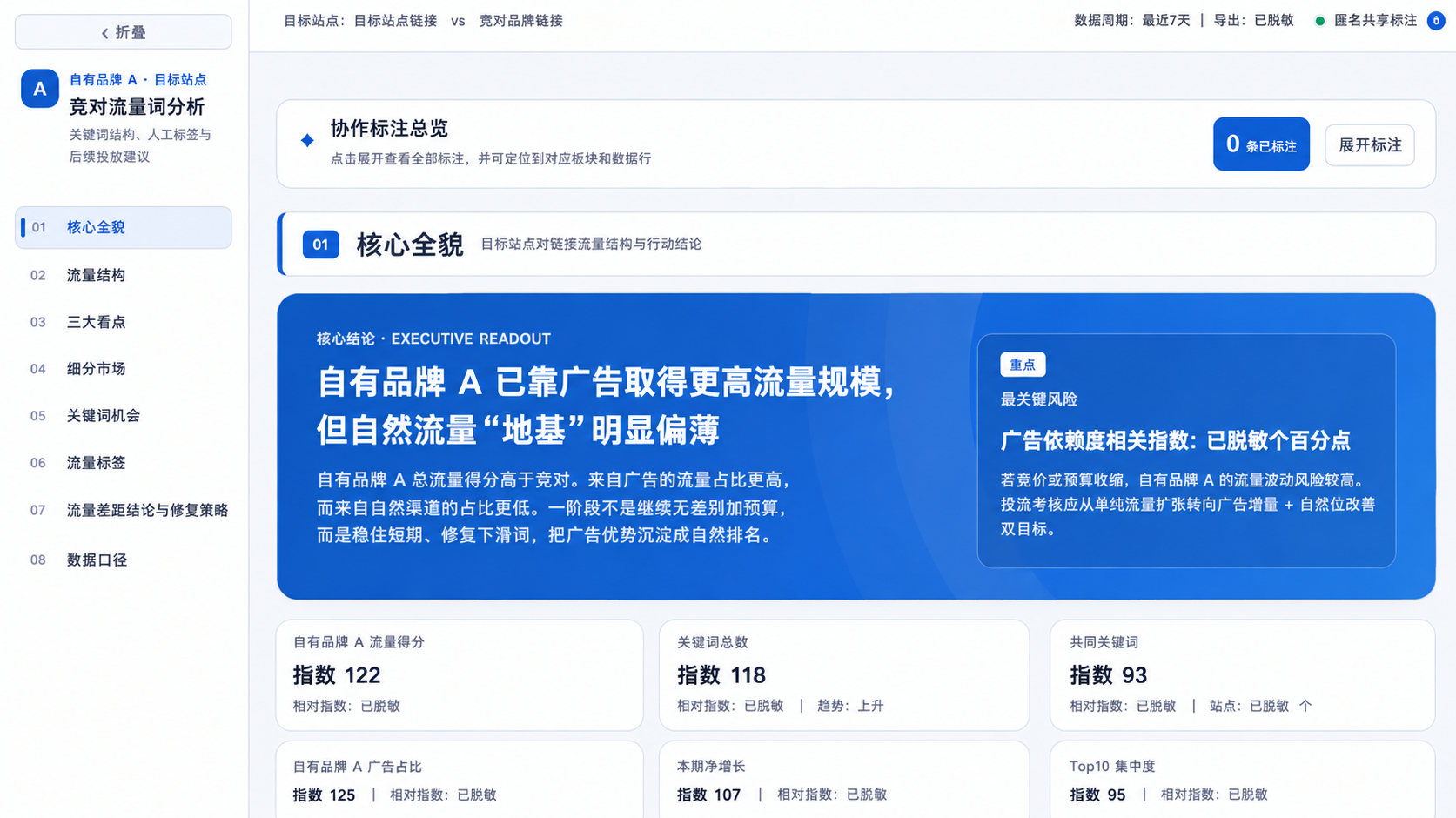Screen dimensions: 1456x818
Task: Open 03 三大看点 nav item
Action: pyautogui.click(x=124, y=322)
